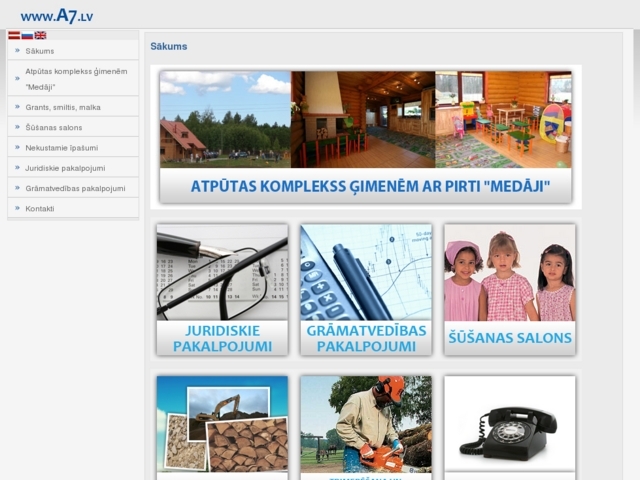The height and width of the screenshot is (480, 640).
Task: Open the black telephone contacts tile
Action: coord(510,428)
